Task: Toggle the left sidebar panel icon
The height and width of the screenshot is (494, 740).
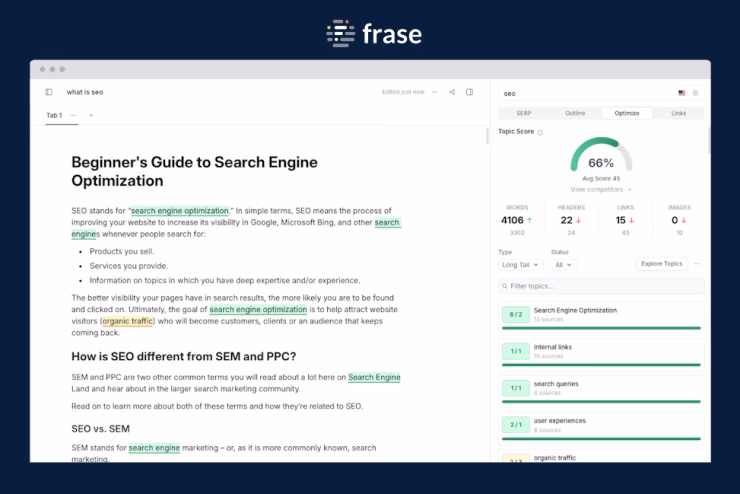Action: click(x=49, y=92)
